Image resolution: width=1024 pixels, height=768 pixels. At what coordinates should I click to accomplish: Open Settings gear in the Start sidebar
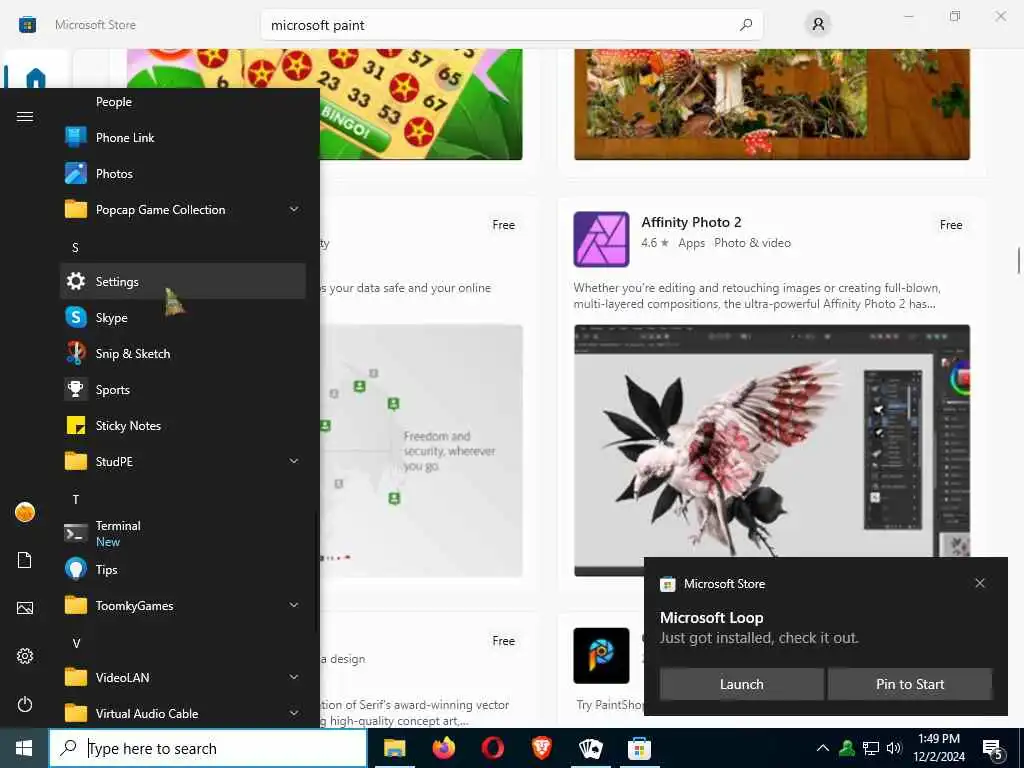coord(25,656)
